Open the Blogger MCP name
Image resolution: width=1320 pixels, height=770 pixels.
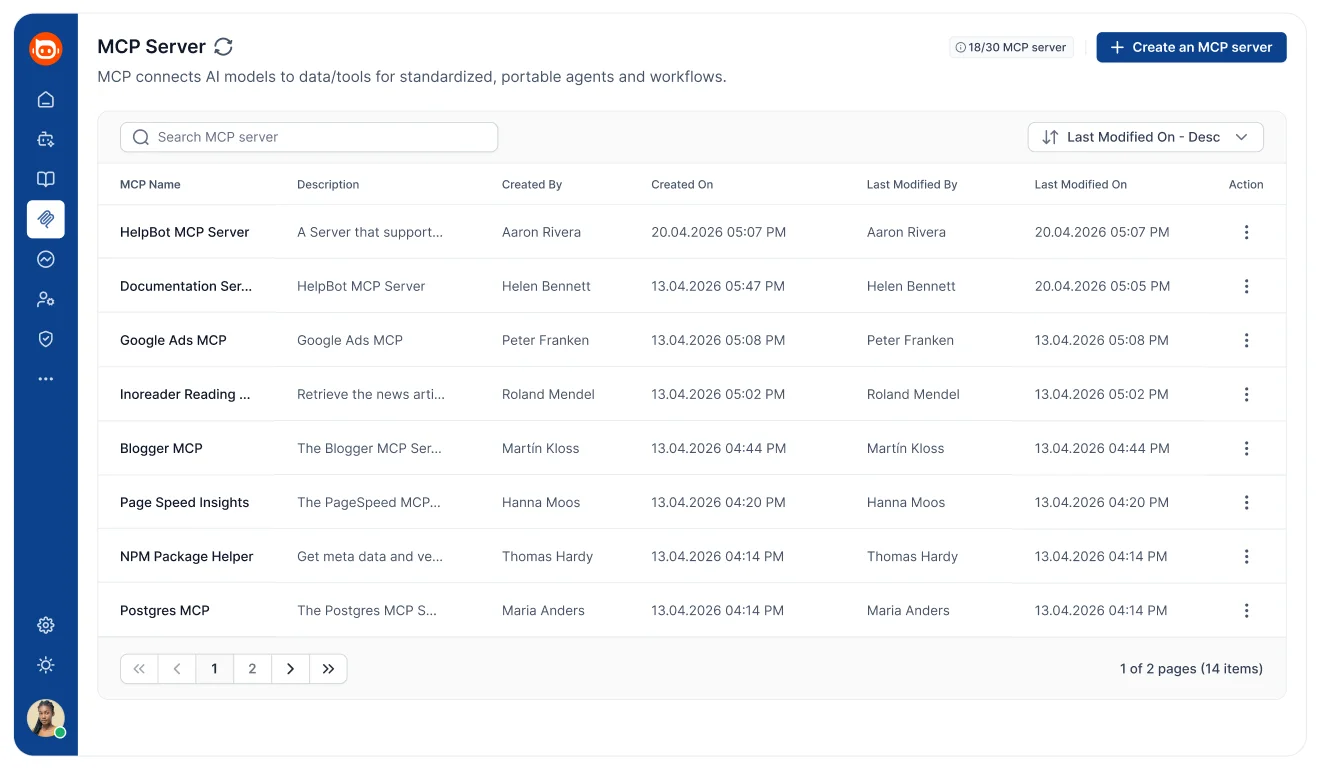click(x=161, y=448)
